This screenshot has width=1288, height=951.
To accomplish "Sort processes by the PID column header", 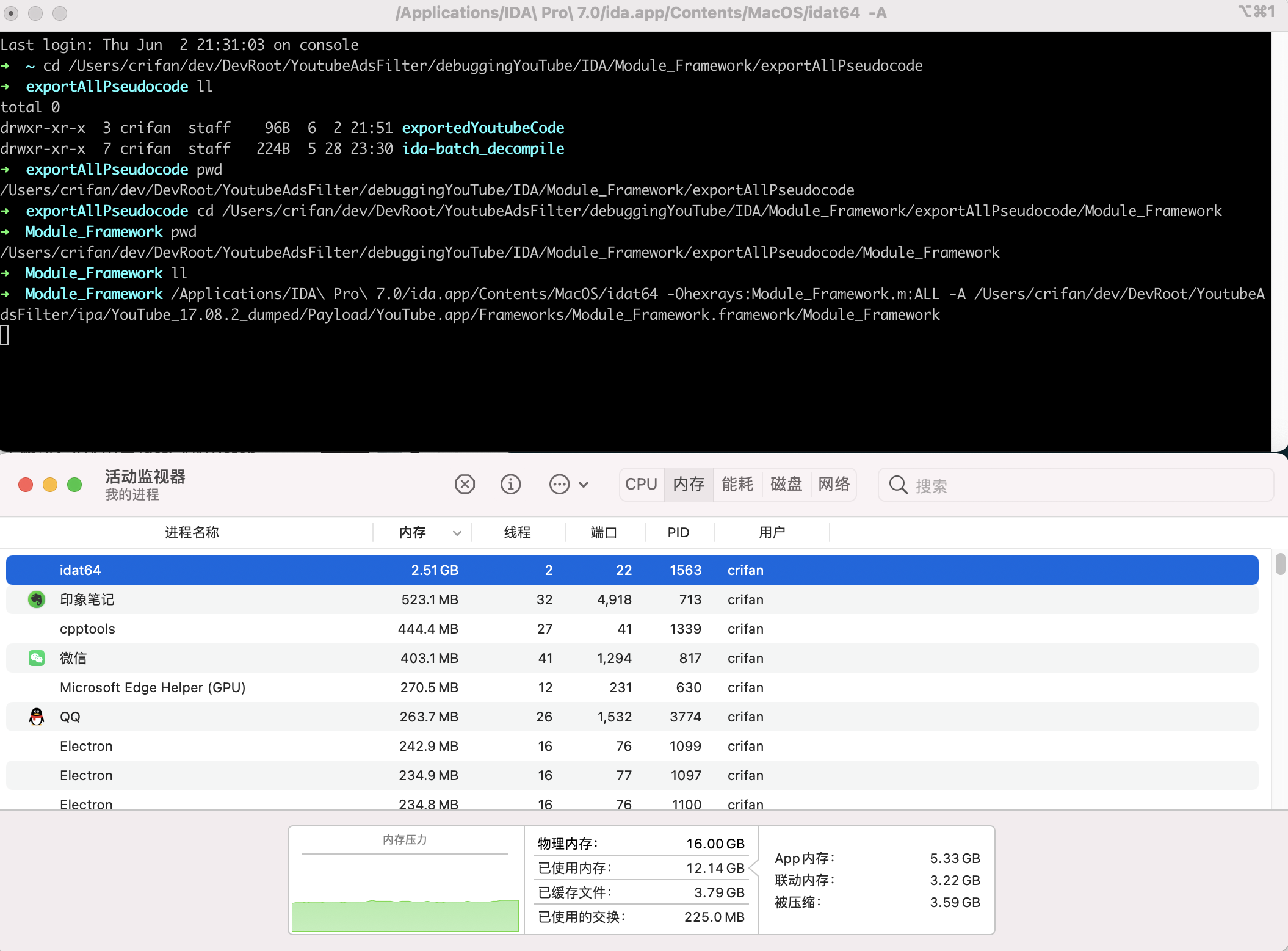I will (678, 532).
